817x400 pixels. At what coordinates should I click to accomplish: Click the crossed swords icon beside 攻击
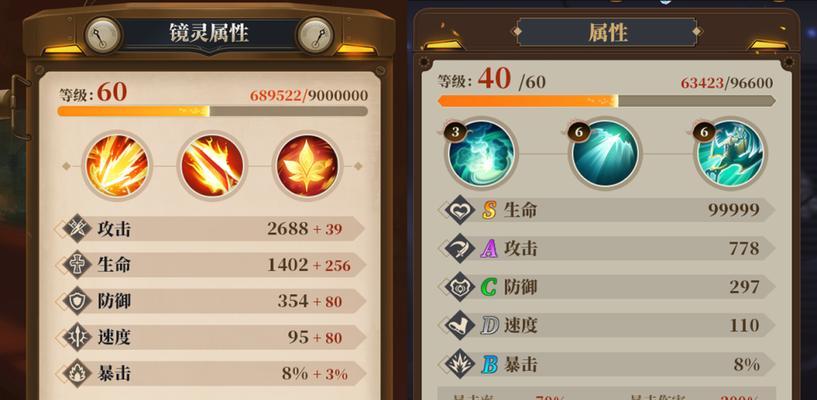(77, 228)
